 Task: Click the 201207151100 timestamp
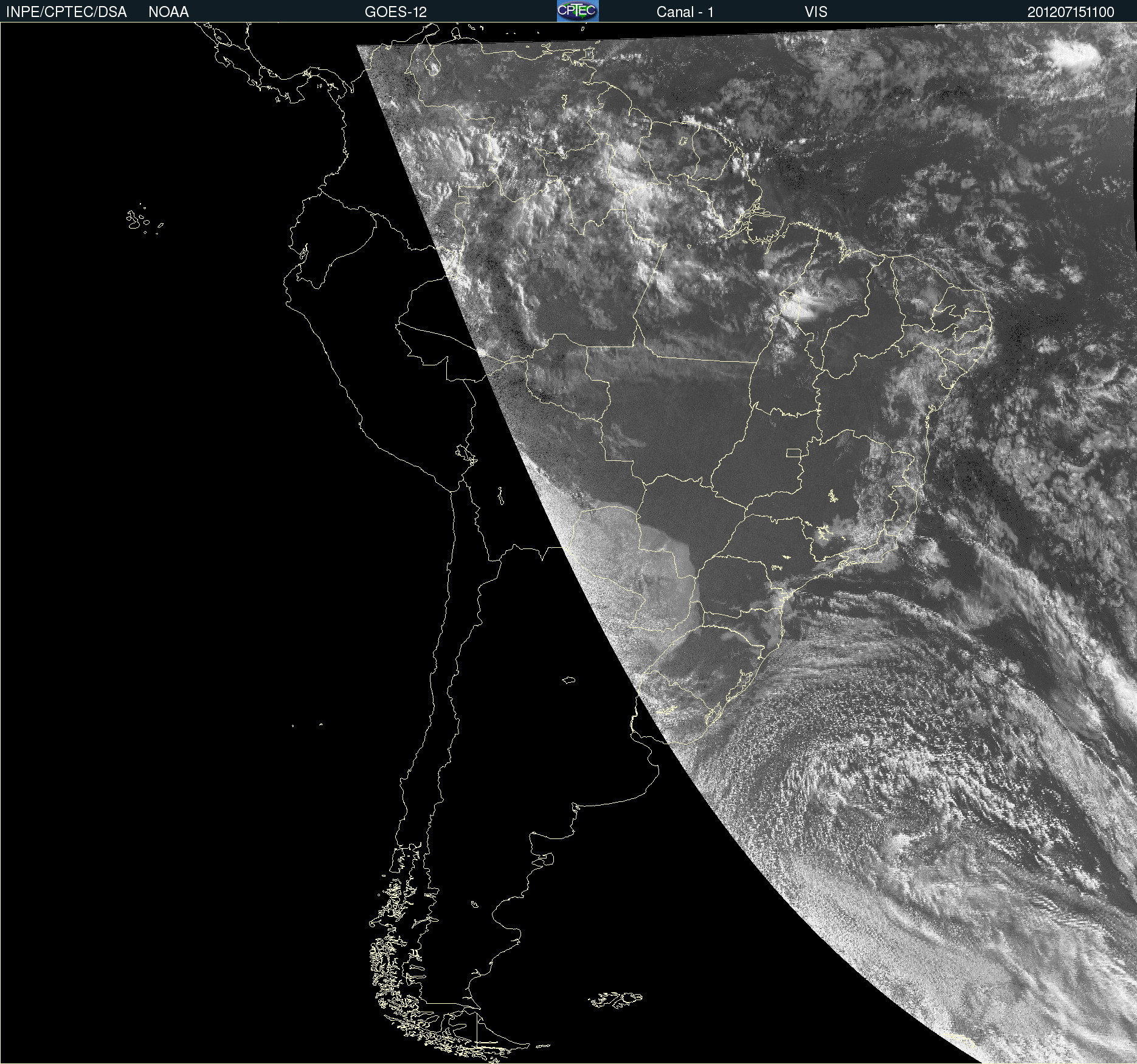pos(1071,12)
